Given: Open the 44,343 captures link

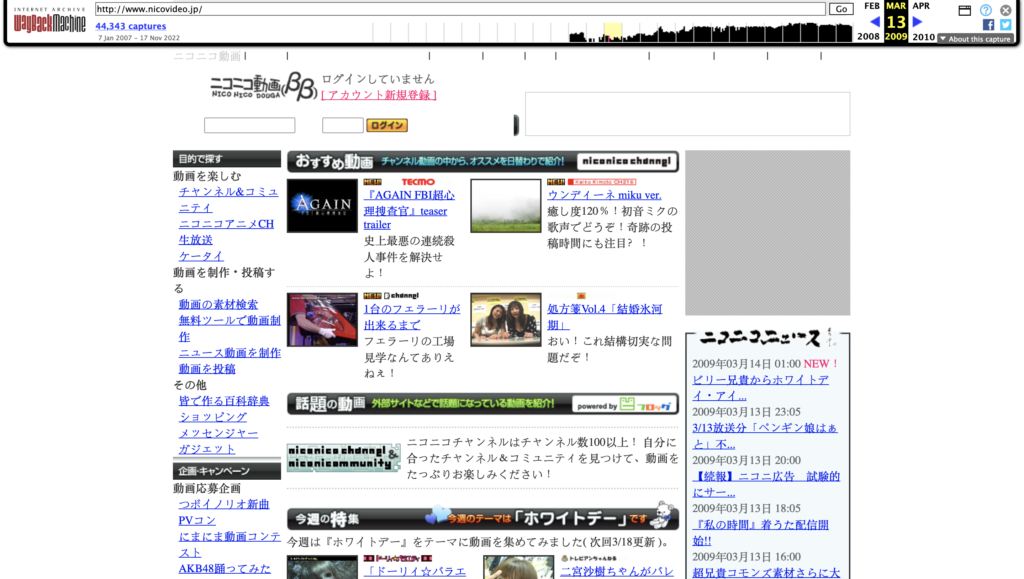Looking at the screenshot, I should pos(131,26).
